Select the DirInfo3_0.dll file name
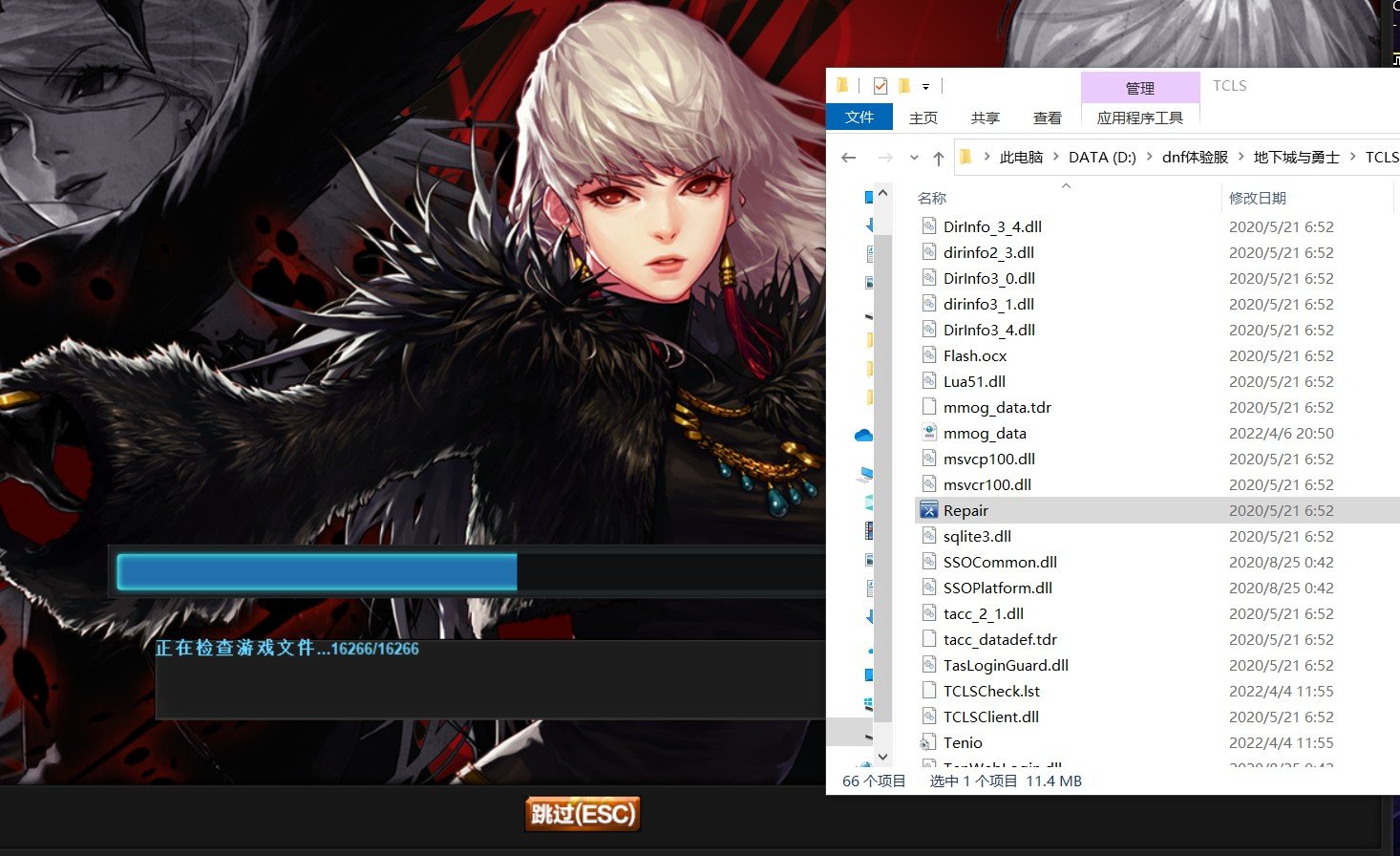The height and width of the screenshot is (856, 1400). point(989,278)
